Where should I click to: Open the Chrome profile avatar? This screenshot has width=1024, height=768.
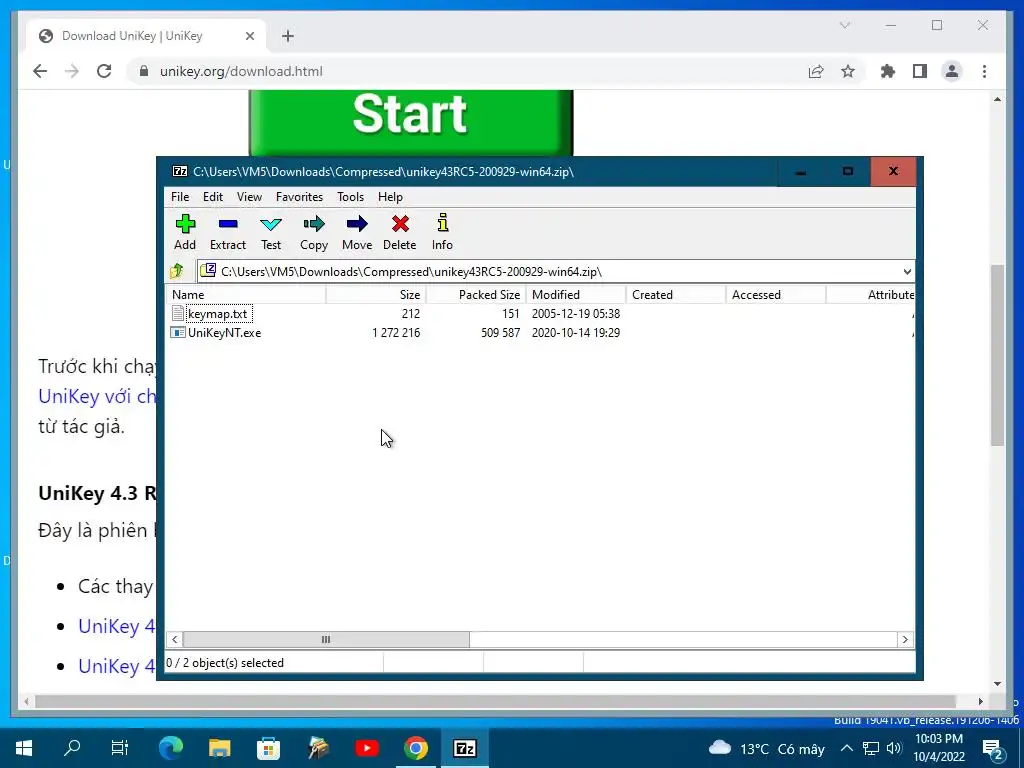(x=952, y=71)
